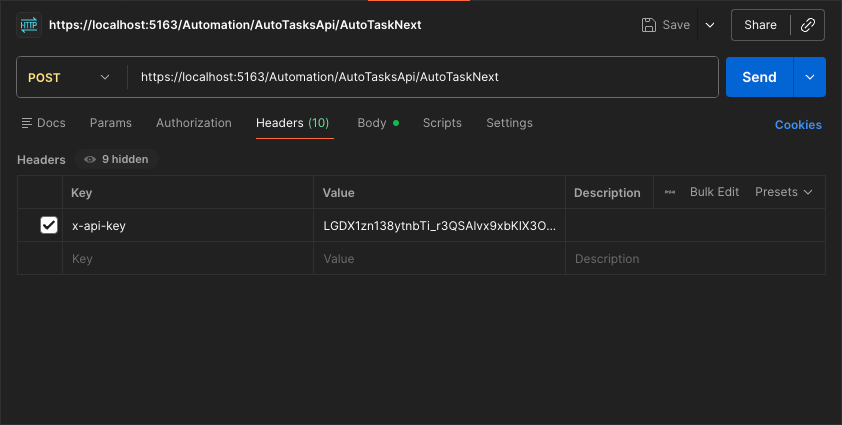Select the Headers (10) tab
Image resolution: width=842 pixels, height=425 pixels.
point(293,123)
